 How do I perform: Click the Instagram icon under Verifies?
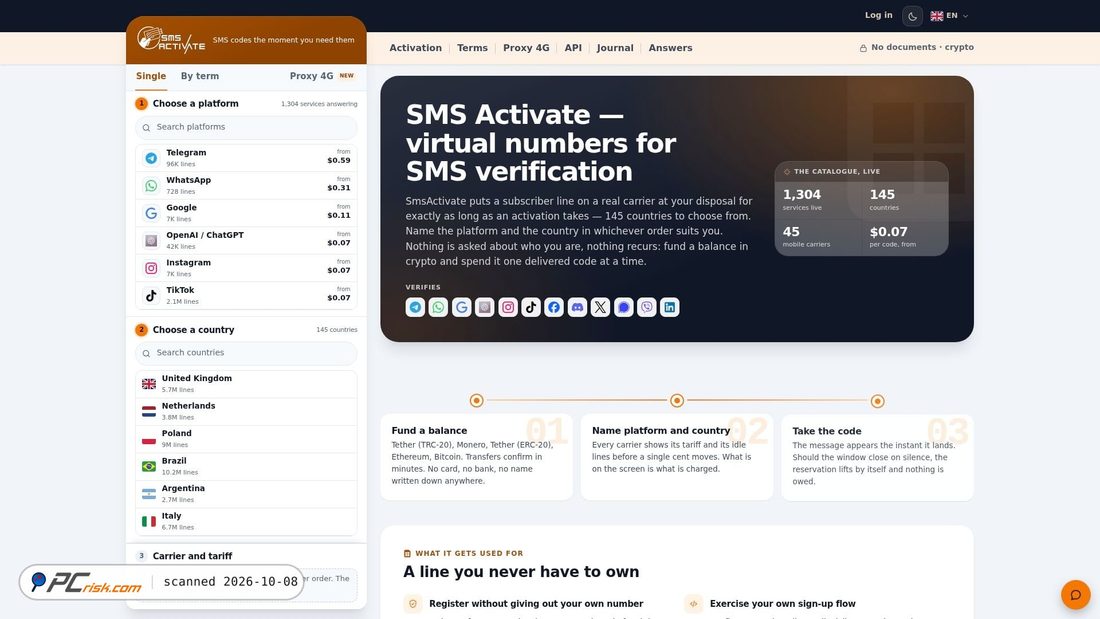tap(508, 307)
